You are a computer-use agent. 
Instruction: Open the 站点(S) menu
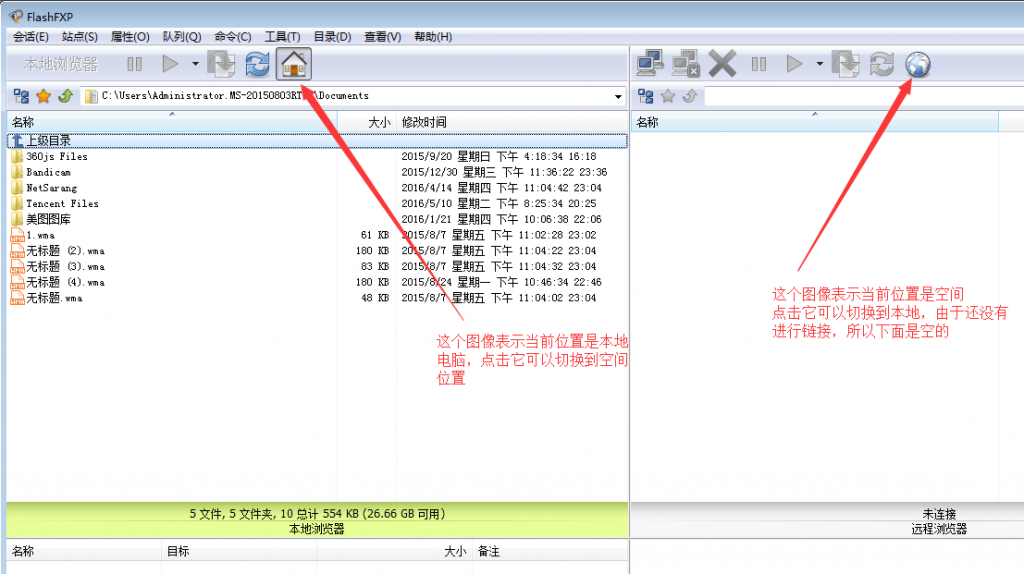(x=79, y=37)
